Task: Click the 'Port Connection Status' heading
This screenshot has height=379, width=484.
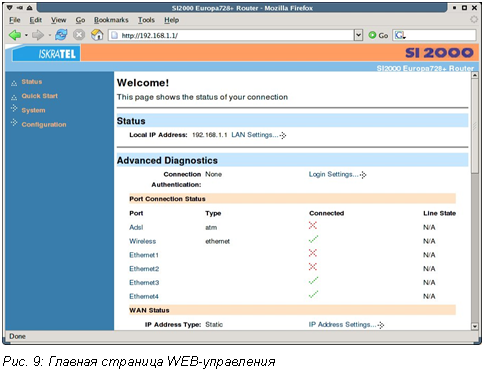Action: click(x=167, y=199)
